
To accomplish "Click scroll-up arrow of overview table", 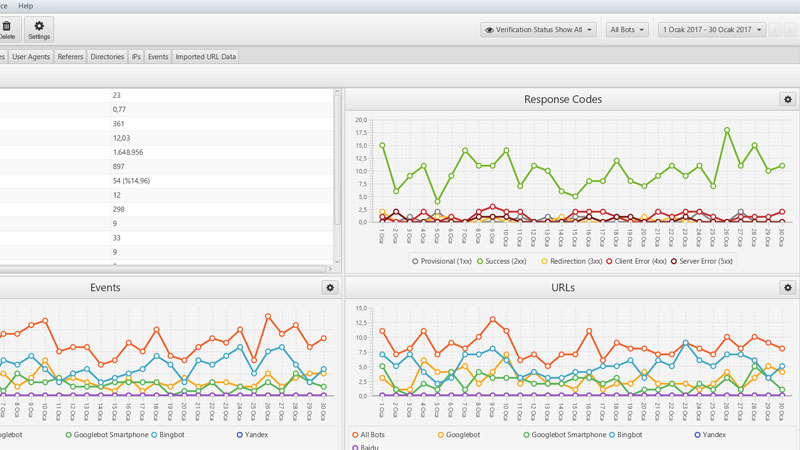I will (x=337, y=92).
